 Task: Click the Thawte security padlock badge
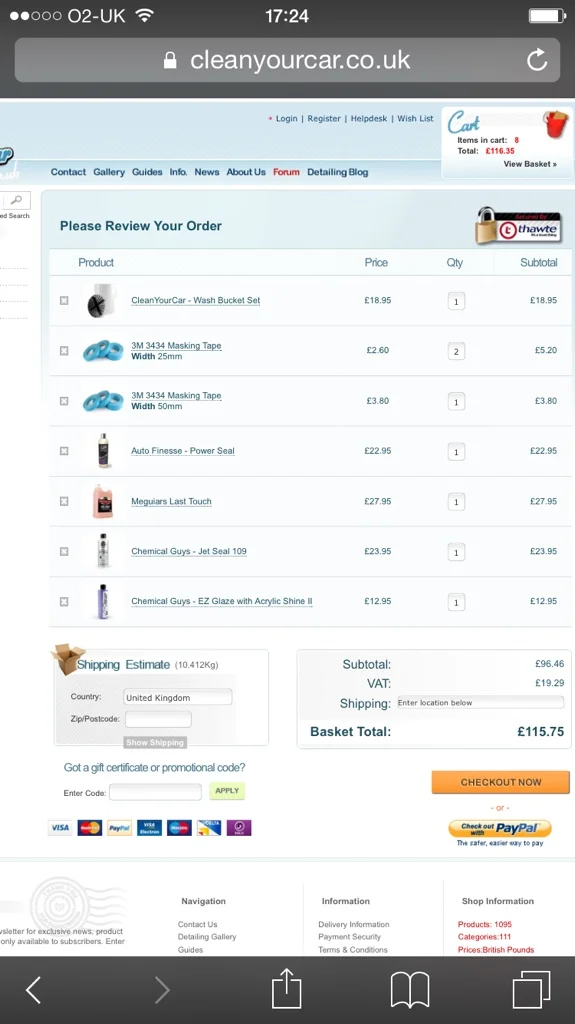pos(519,226)
